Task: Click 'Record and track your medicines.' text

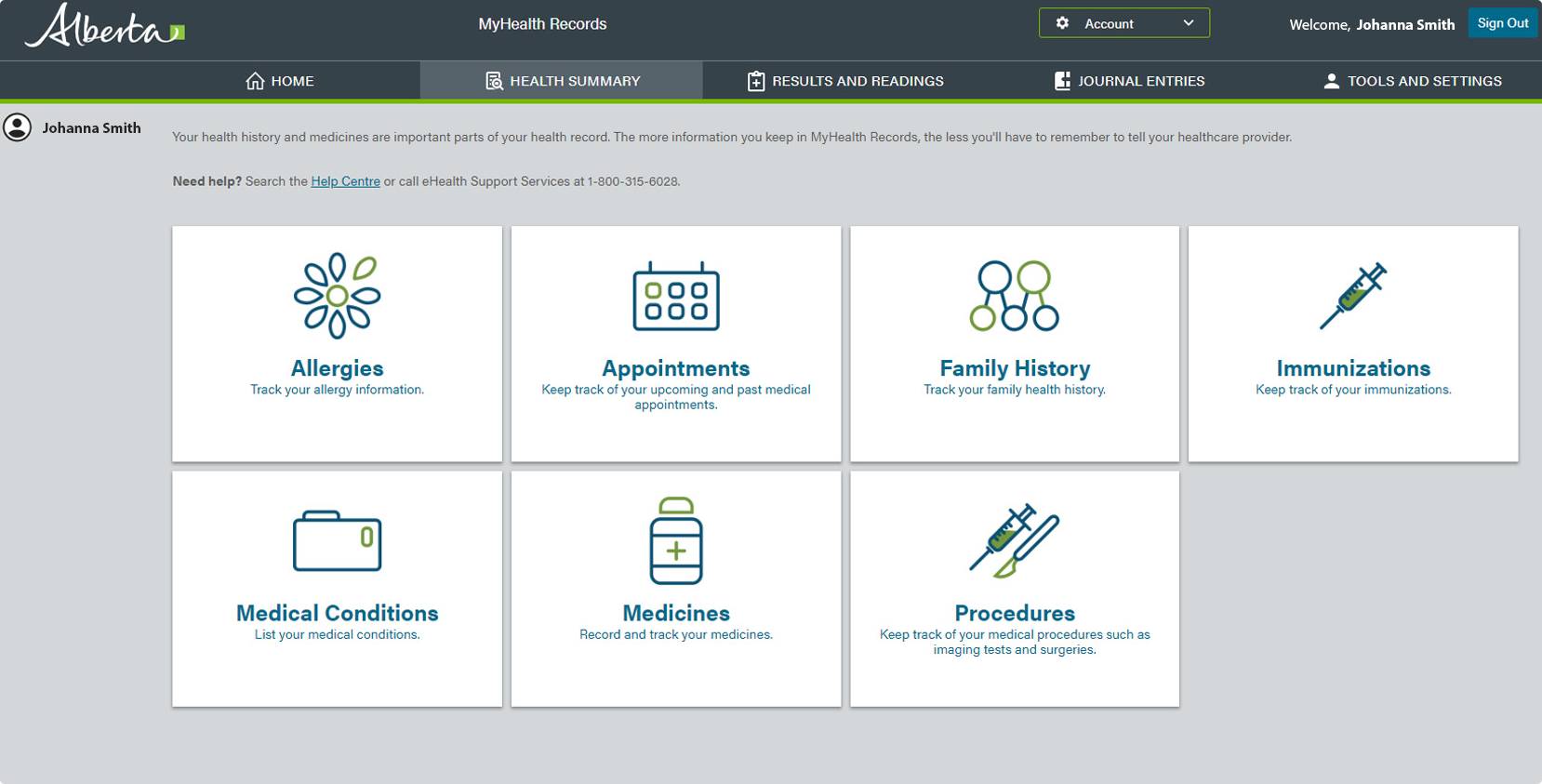Action: tap(676, 634)
